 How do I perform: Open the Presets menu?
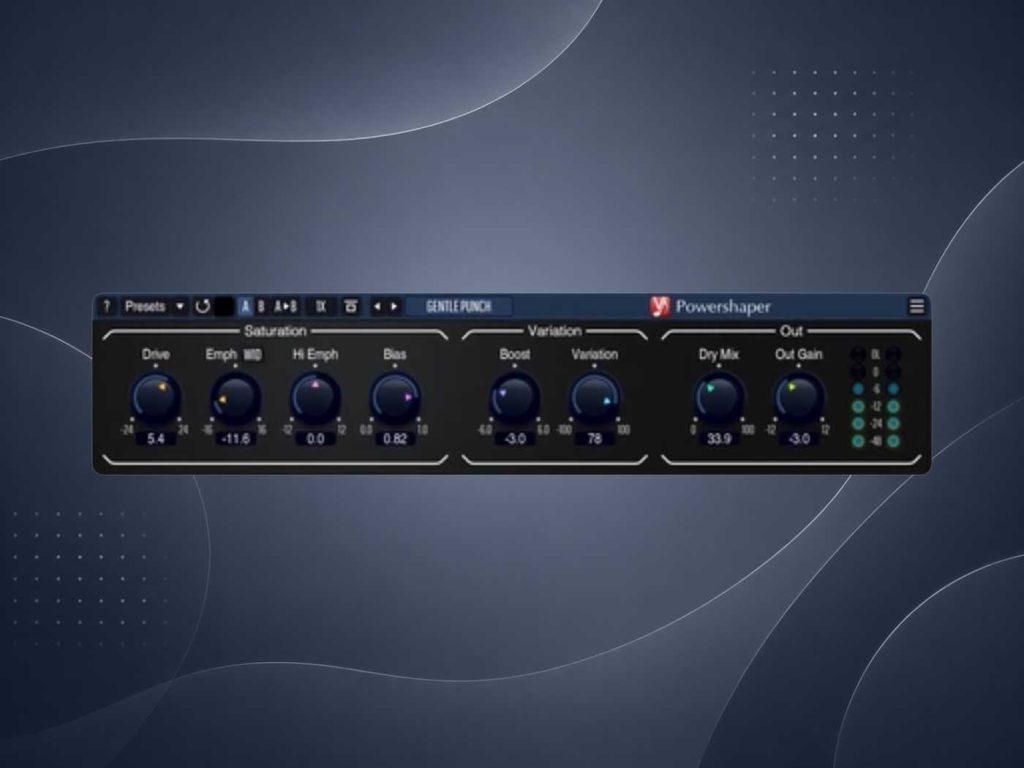click(145, 306)
